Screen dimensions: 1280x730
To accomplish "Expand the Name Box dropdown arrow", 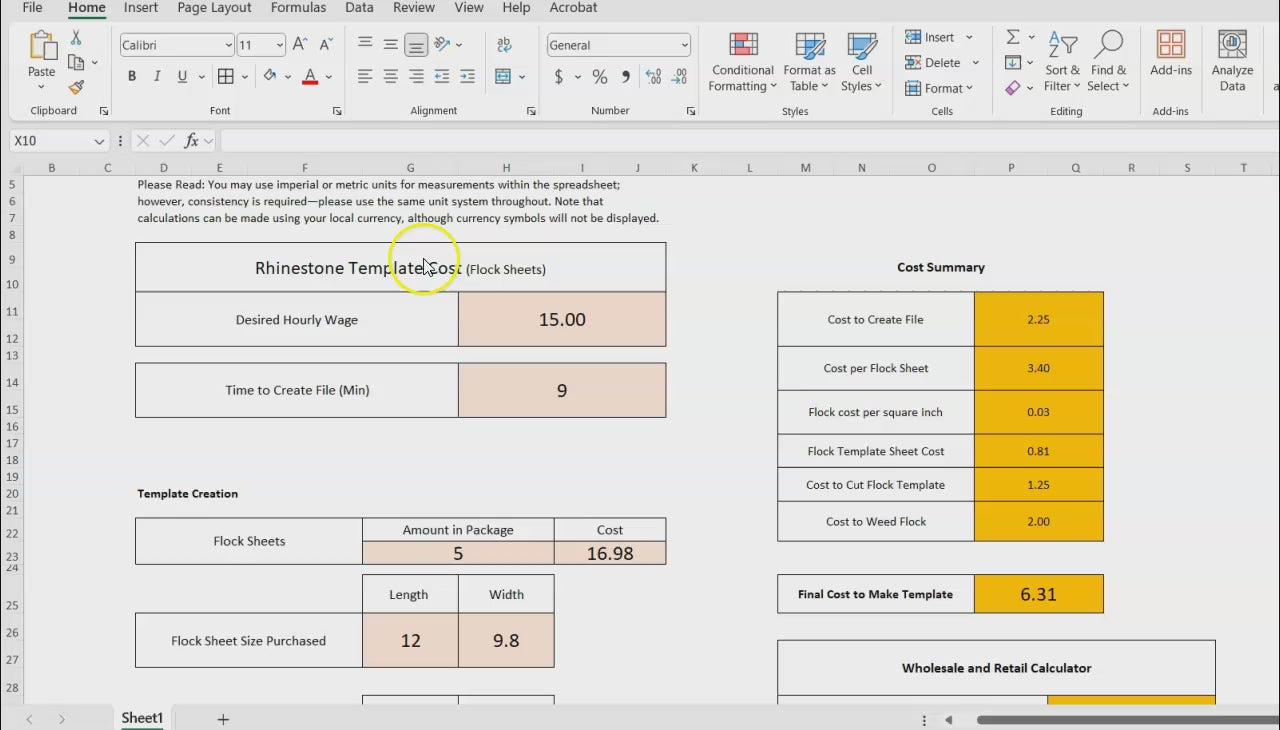I will tap(99, 141).
